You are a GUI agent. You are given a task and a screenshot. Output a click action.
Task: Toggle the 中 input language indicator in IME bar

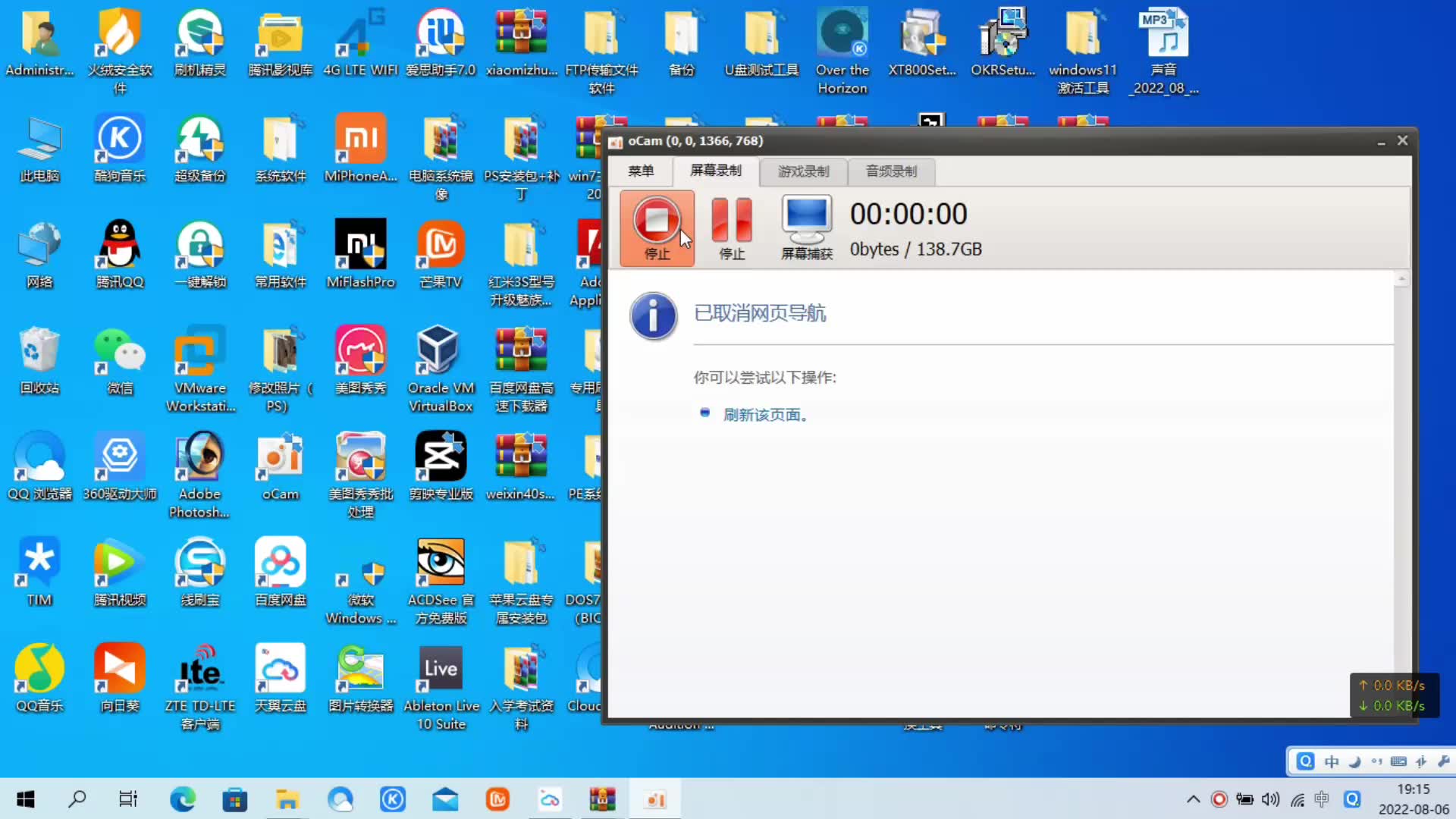pyautogui.click(x=1332, y=761)
